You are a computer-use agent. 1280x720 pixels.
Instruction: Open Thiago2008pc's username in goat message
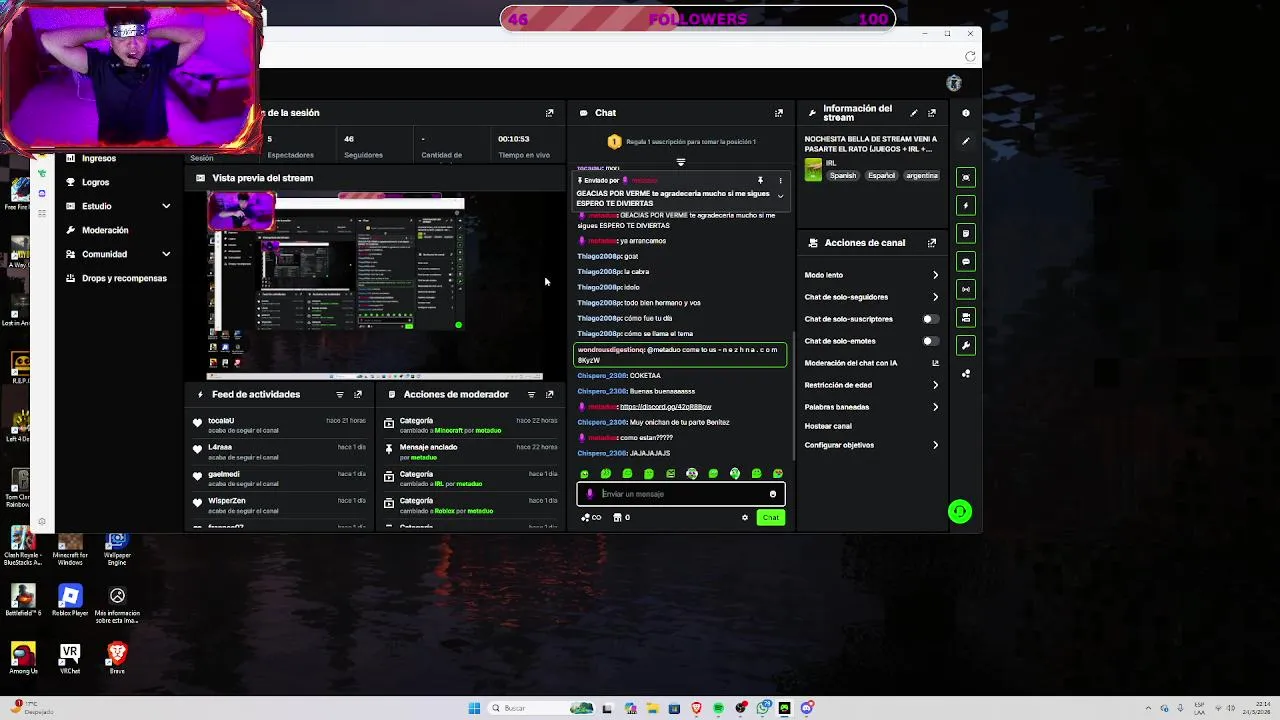pos(598,256)
